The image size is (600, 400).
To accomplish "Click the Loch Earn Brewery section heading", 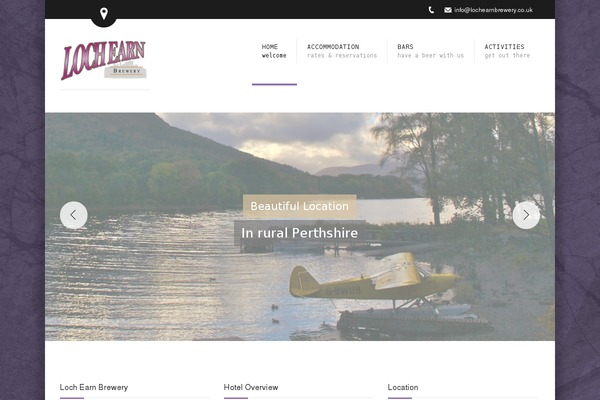I will (94, 387).
